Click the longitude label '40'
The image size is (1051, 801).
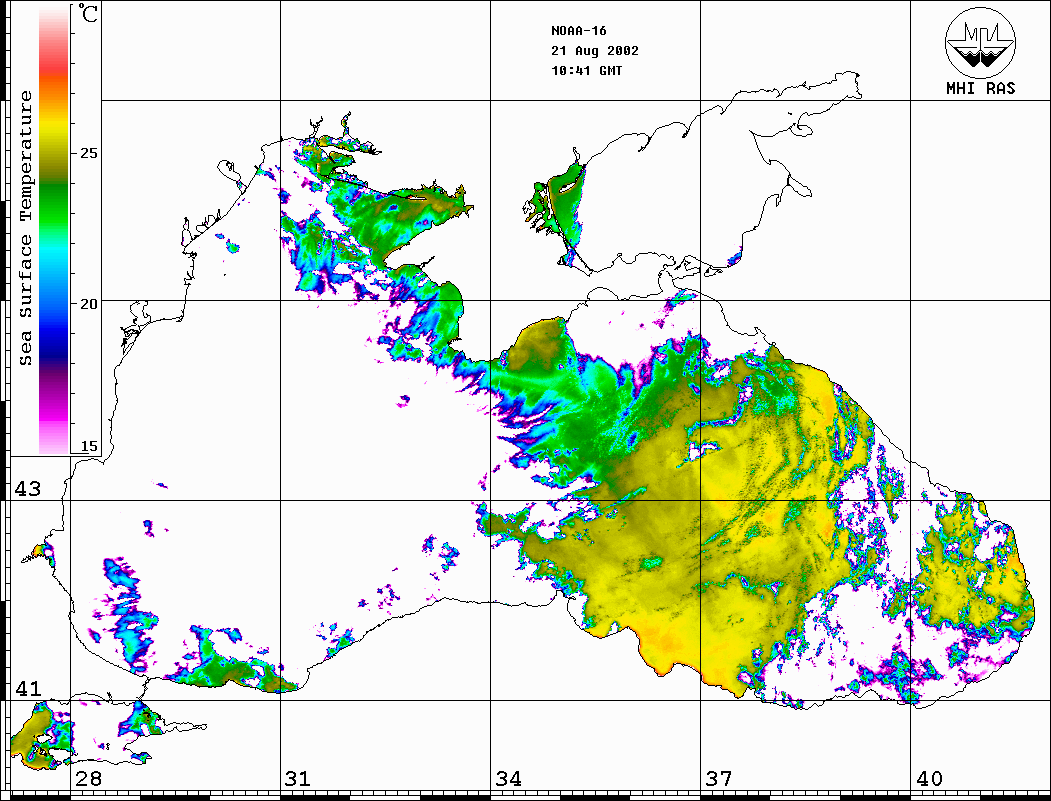click(929, 779)
